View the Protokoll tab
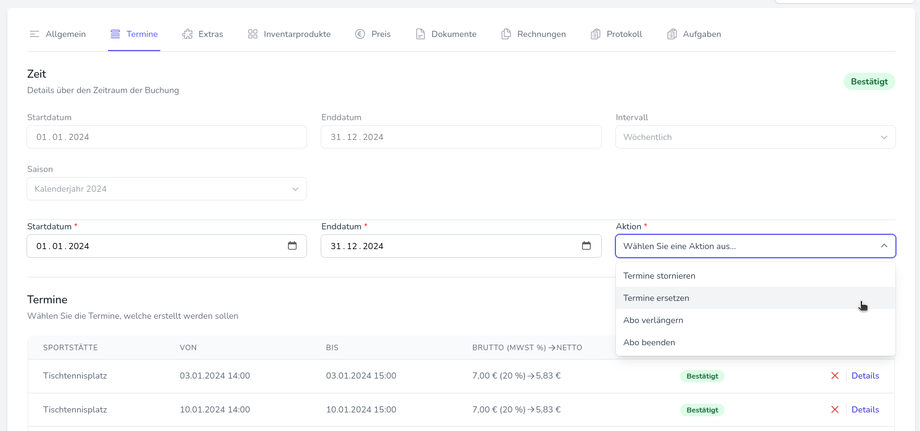The height and width of the screenshot is (431, 920). (616, 34)
